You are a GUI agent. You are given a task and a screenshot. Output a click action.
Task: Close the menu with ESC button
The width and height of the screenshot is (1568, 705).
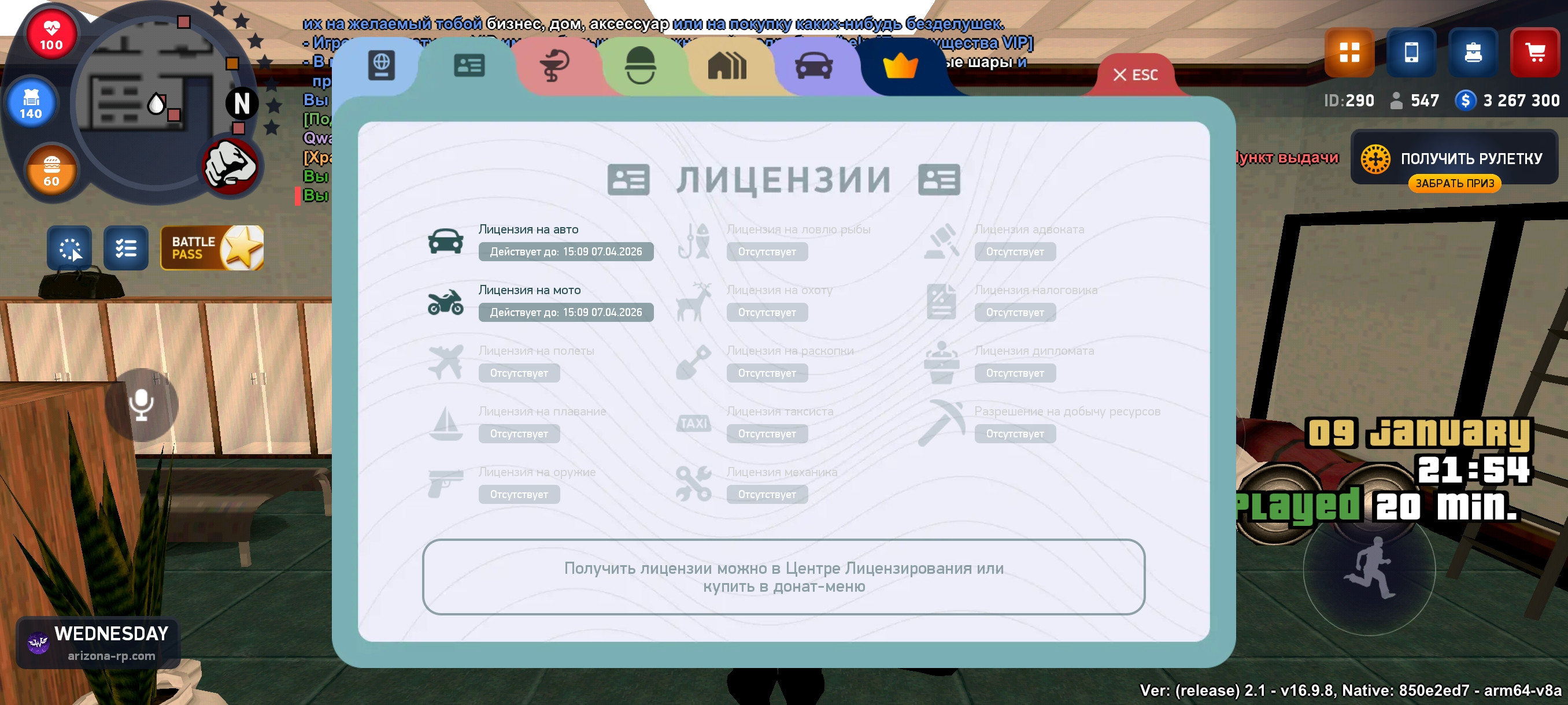(x=1135, y=75)
